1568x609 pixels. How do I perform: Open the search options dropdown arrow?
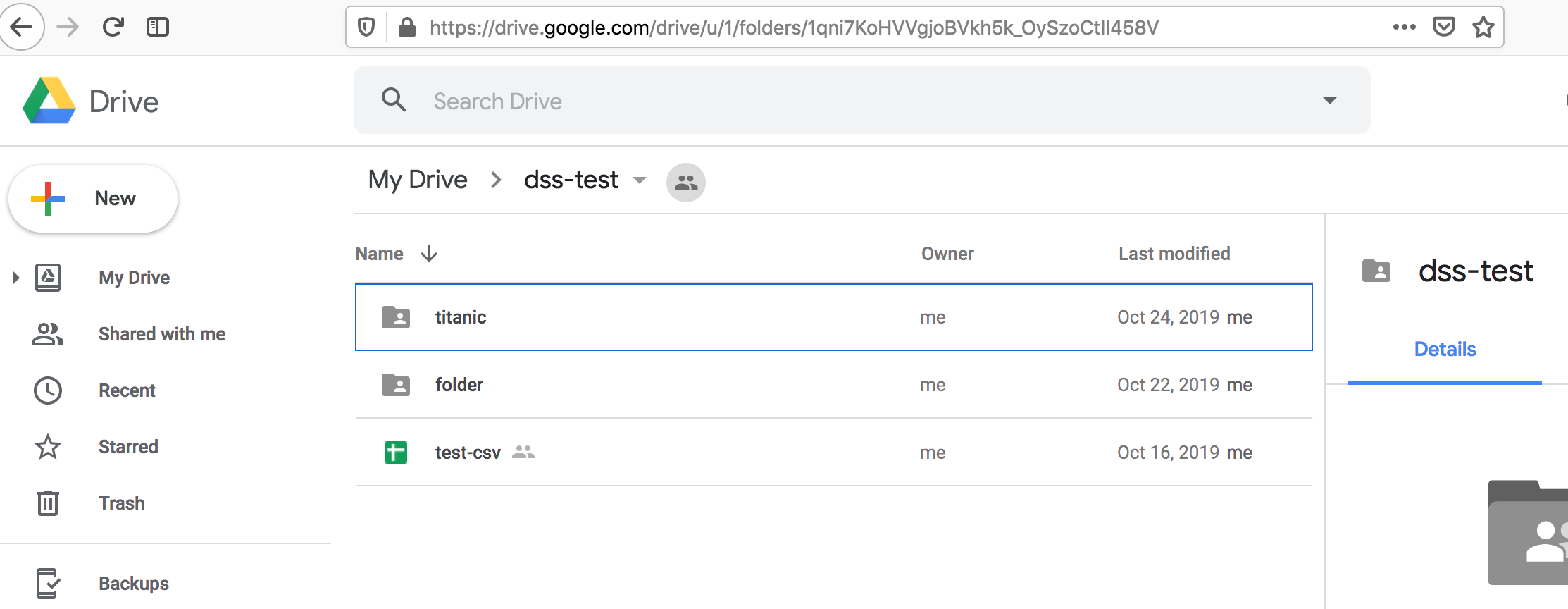coord(1330,101)
